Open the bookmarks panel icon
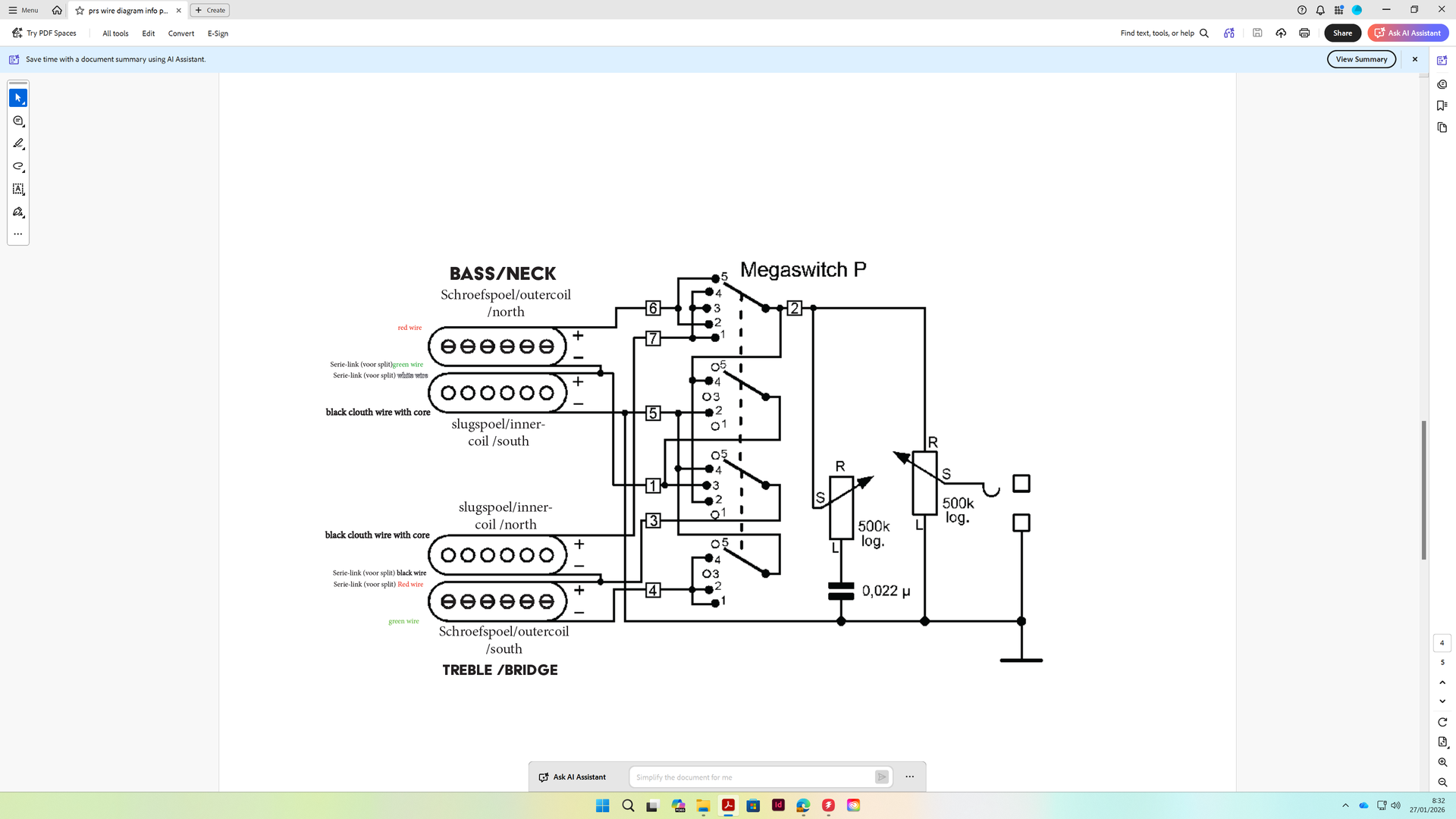1456x819 pixels. click(1442, 106)
